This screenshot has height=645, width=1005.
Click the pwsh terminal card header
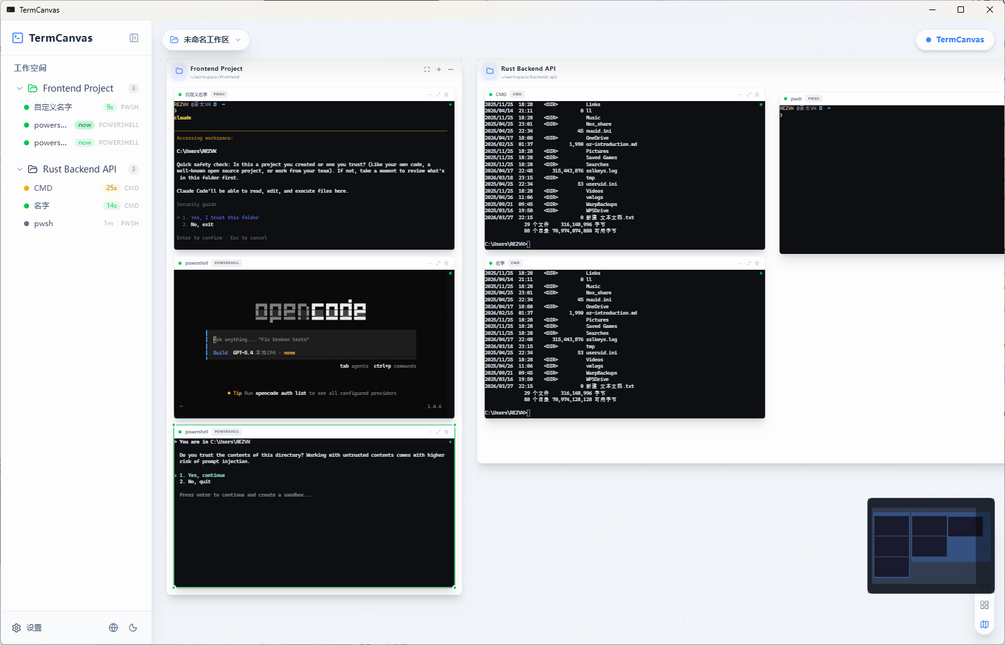click(892, 99)
